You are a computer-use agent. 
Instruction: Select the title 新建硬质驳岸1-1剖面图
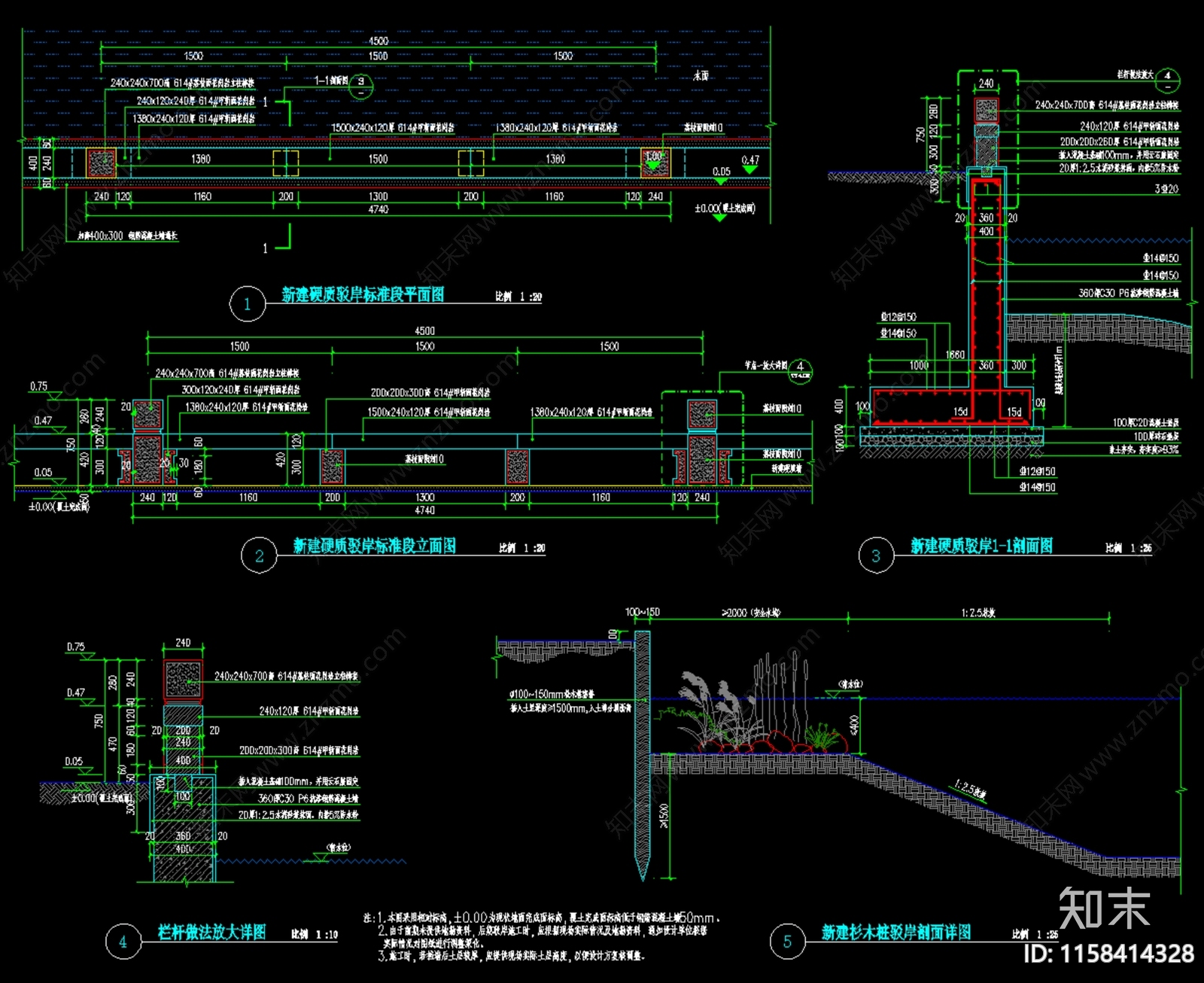coord(982,546)
